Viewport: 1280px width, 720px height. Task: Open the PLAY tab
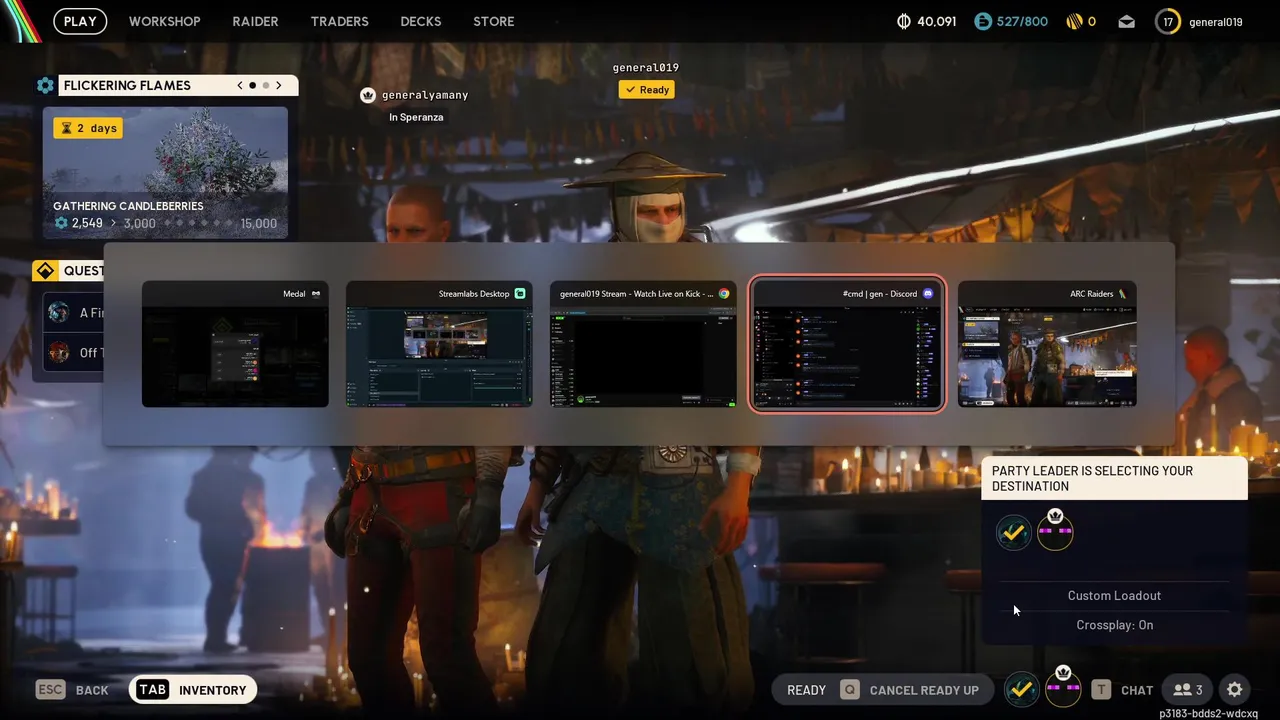tap(80, 21)
